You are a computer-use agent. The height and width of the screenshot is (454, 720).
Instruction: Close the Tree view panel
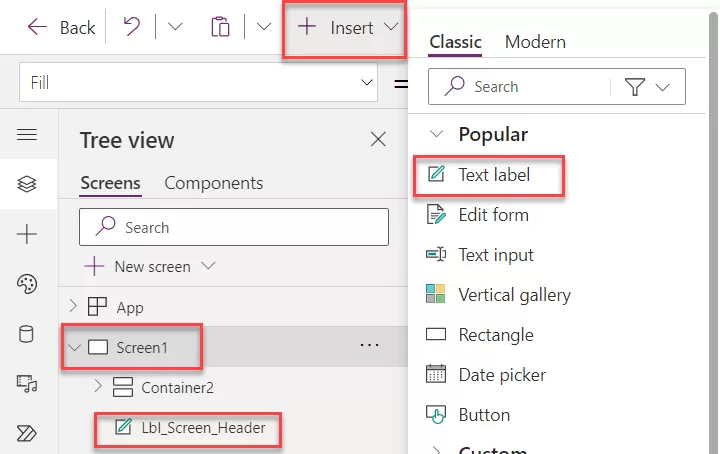[x=378, y=140]
